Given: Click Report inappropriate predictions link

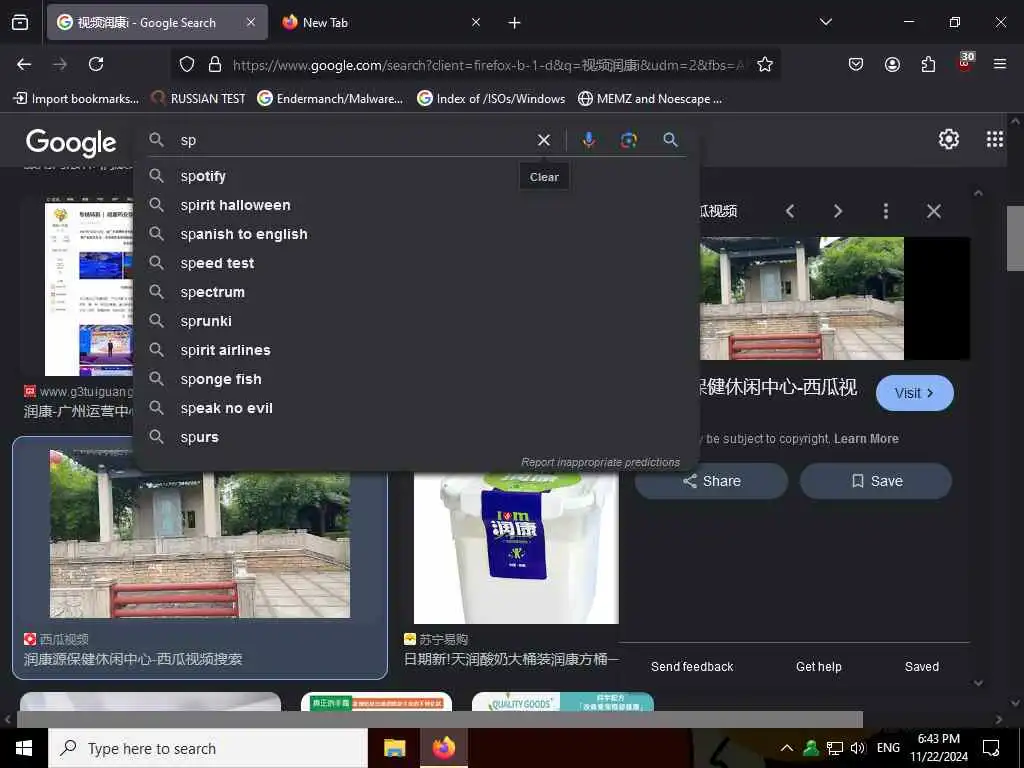Looking at the screenshot, I should tap(600, 462).
